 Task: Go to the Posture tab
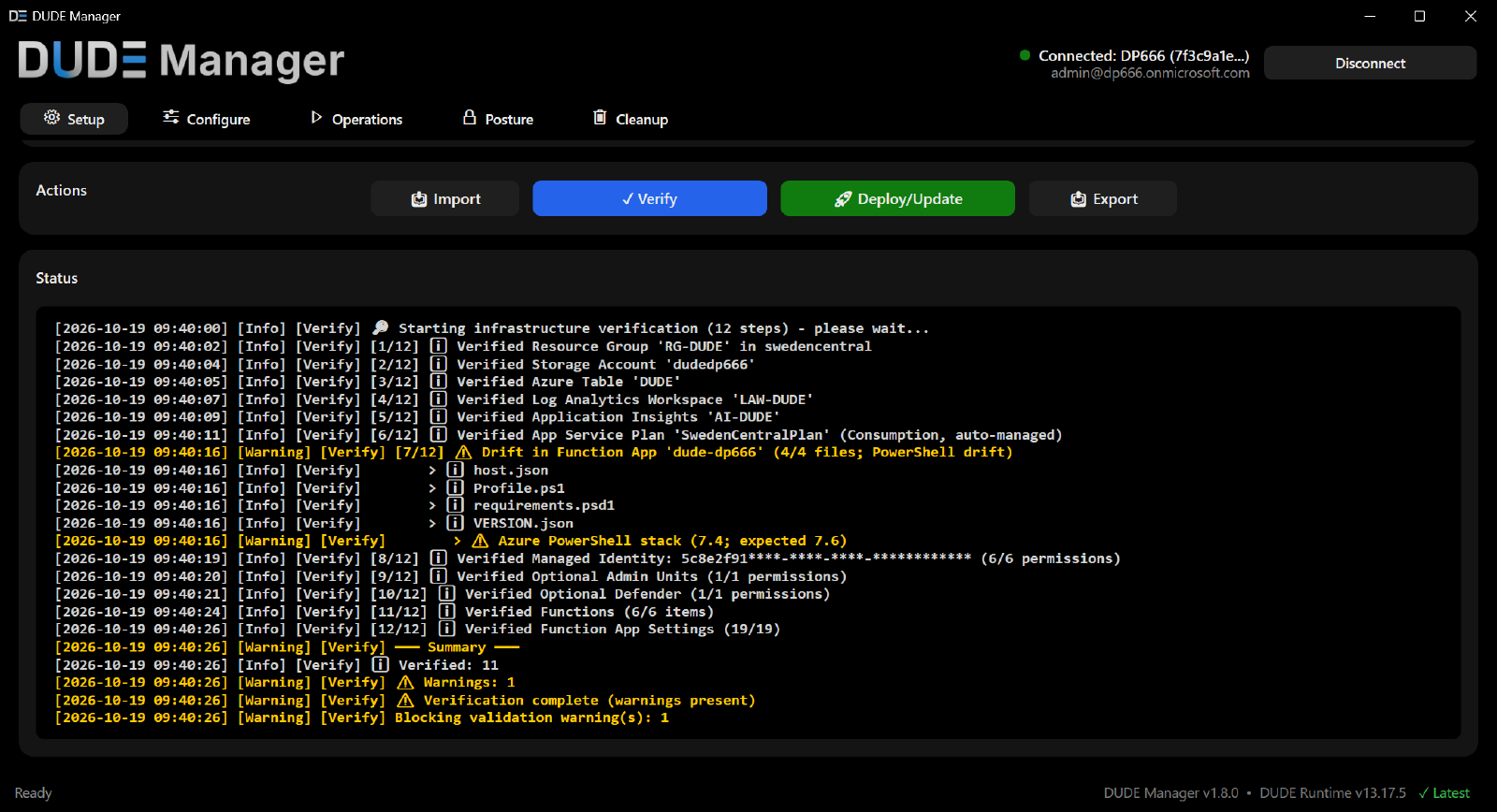click(x=498, y=119)
